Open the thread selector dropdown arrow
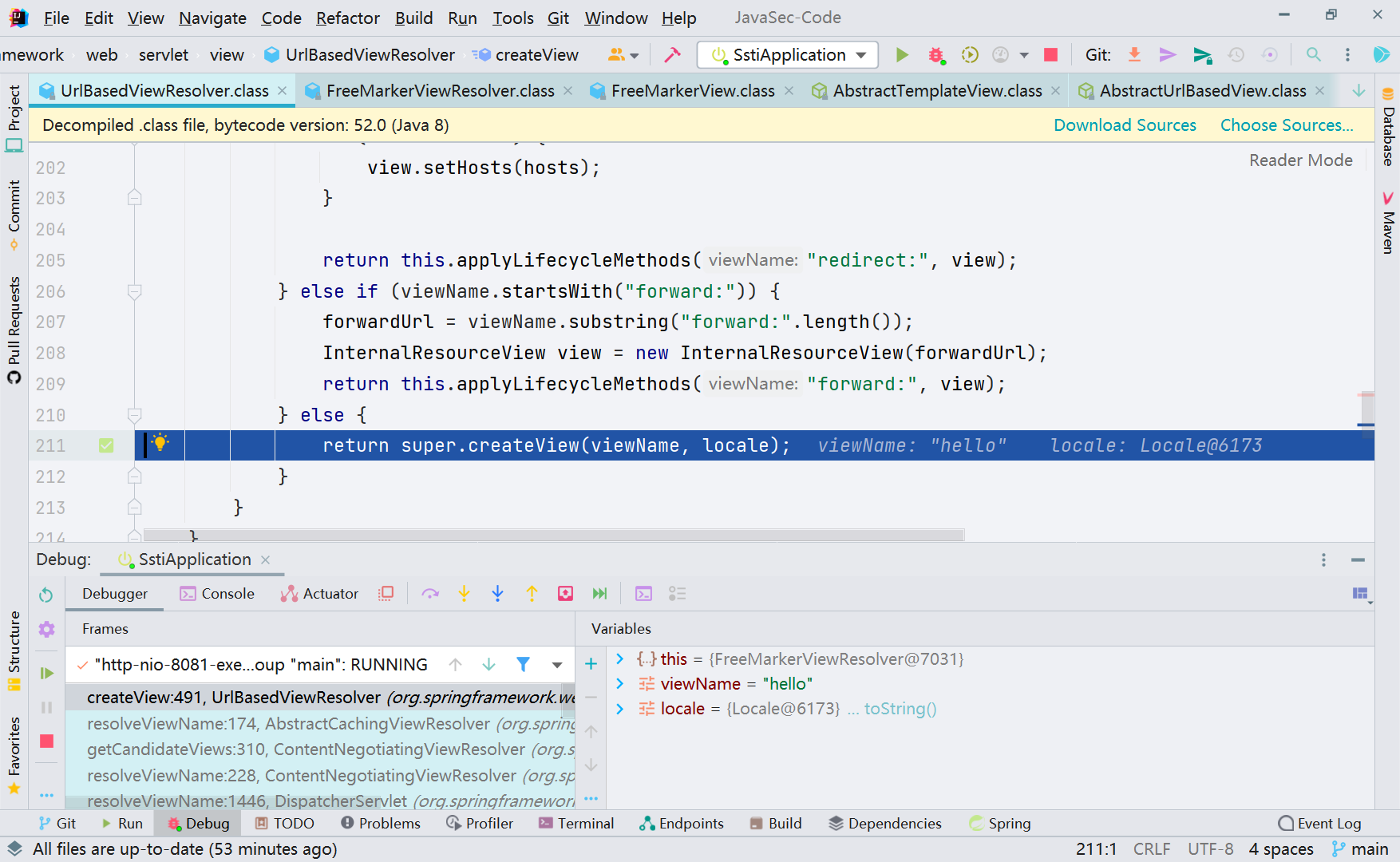Screen dimensions: 1400x862 pos(557,664)
